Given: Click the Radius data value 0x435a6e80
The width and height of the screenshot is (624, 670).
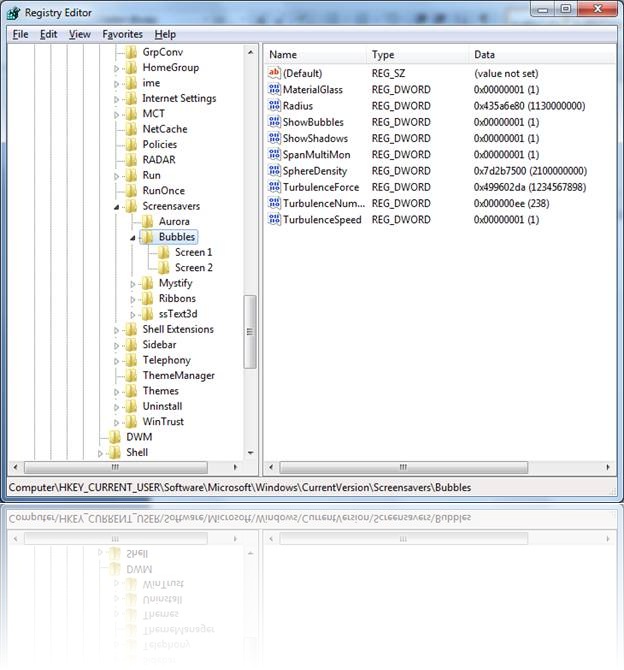Looking at the screenshot, I should click(x=529, y=106).
